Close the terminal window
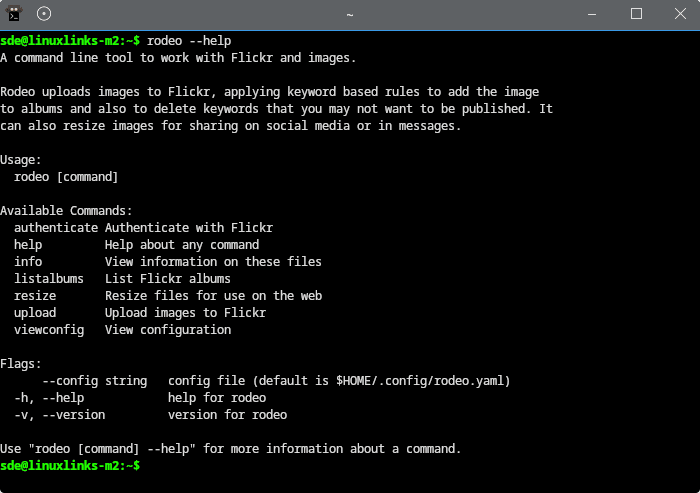 (x=680, y=14)
